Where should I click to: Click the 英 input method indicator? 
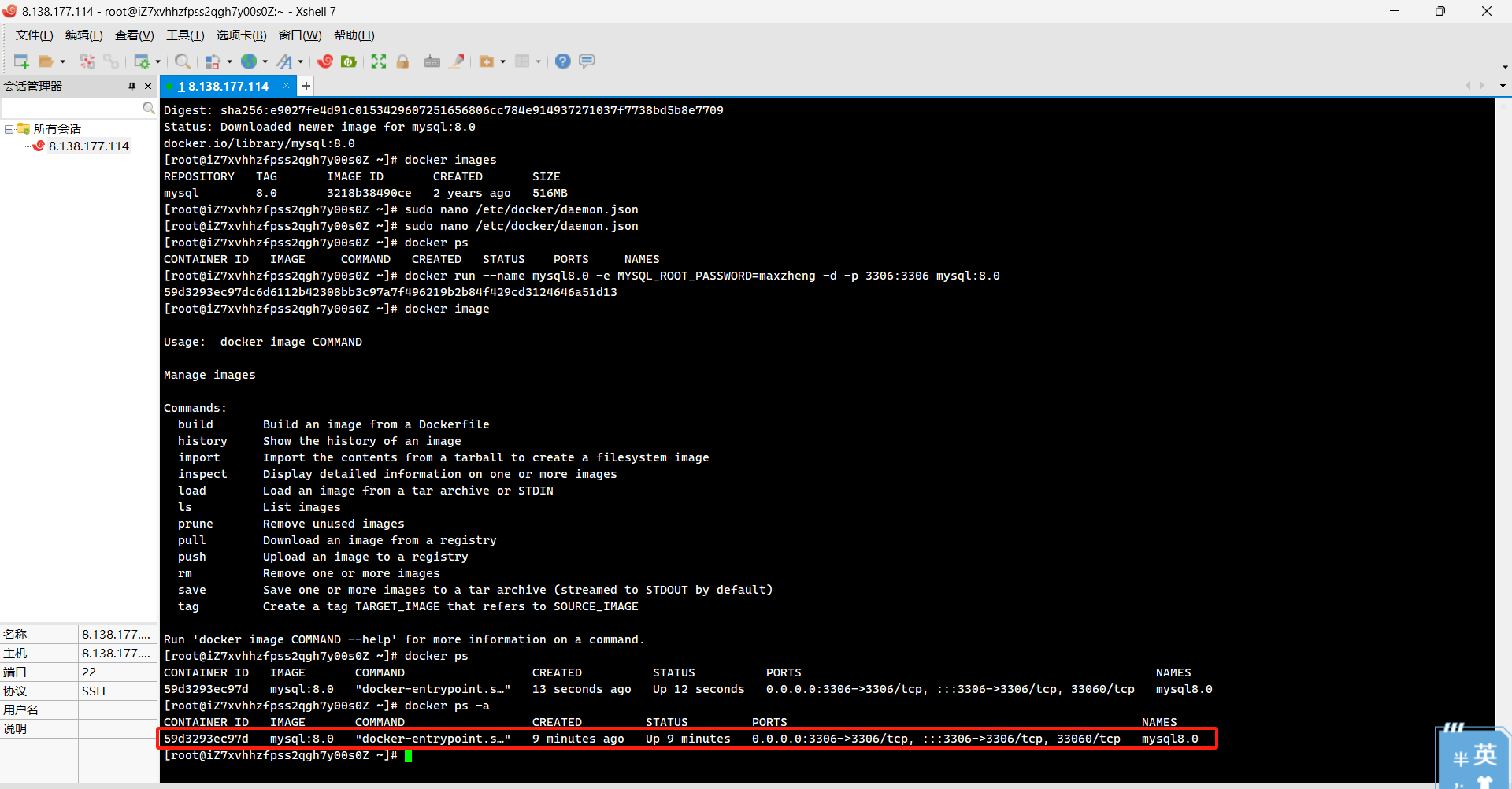[1485, 756]
